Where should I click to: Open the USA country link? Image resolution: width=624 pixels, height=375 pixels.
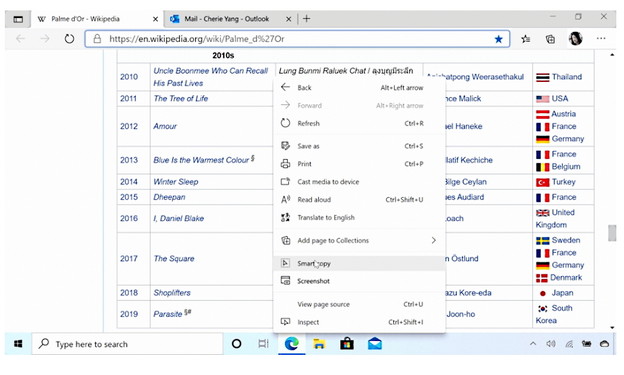[560, 98]
